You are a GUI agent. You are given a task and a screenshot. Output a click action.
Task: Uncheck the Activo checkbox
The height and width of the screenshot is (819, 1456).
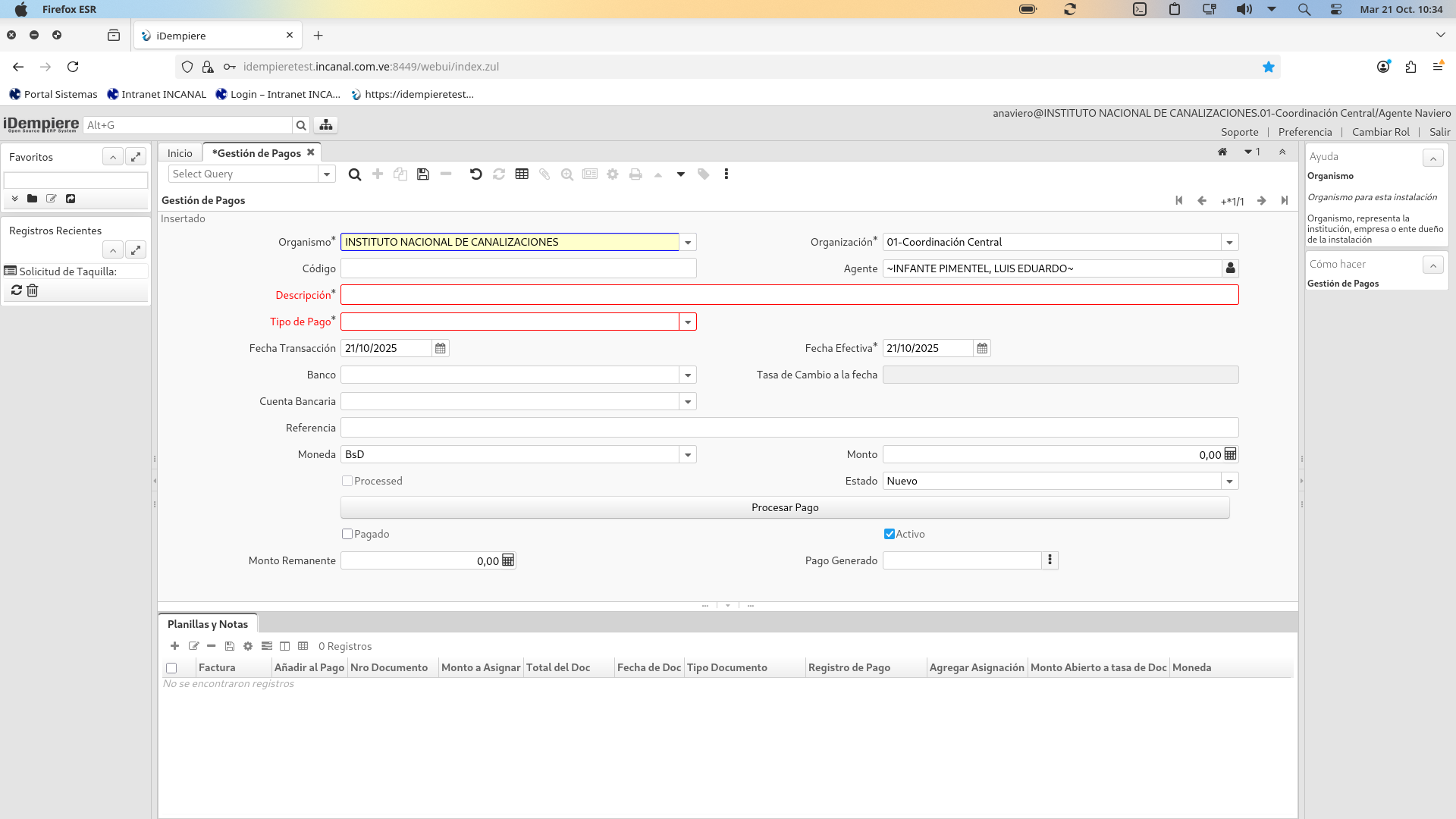890,534
